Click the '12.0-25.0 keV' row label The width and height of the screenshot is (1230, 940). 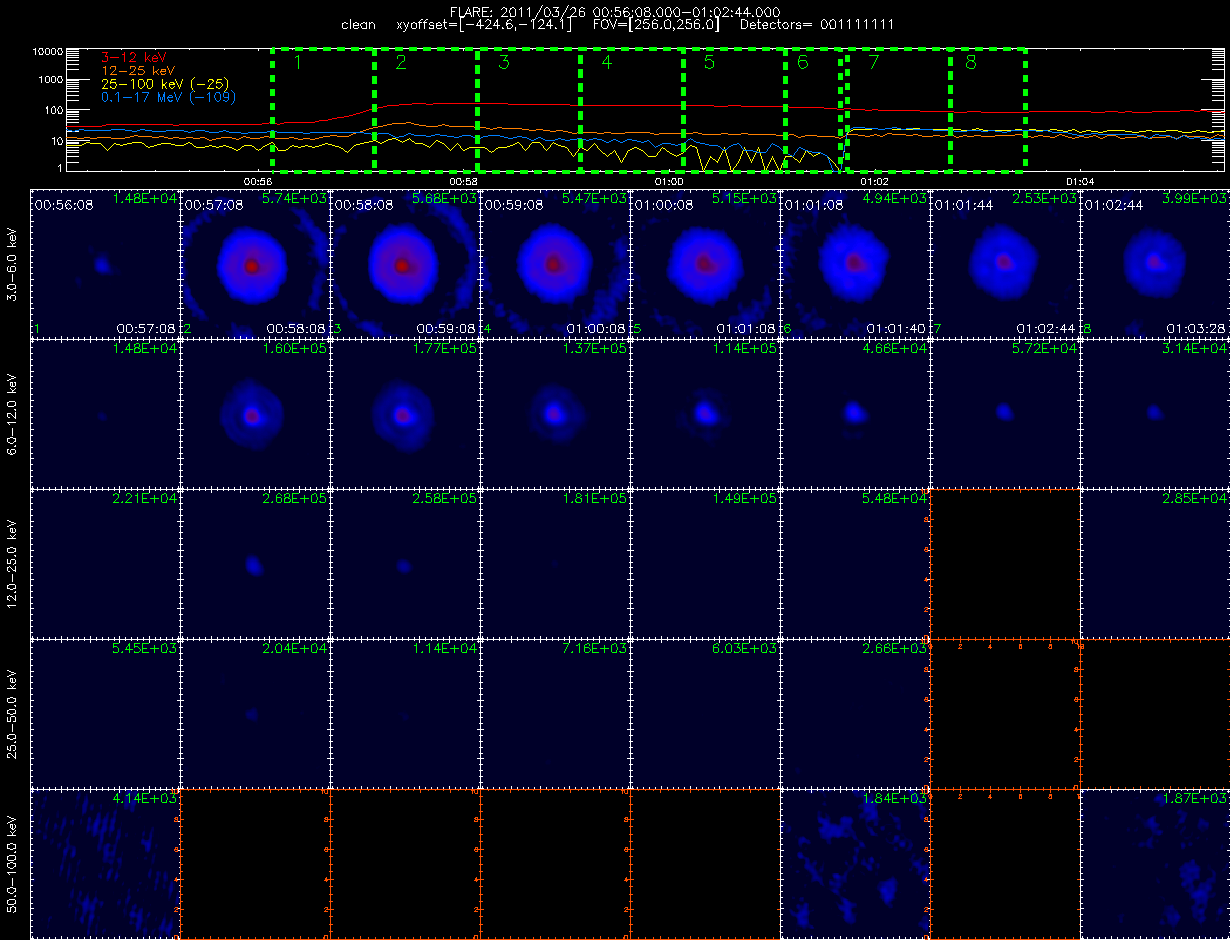[12, 564]
